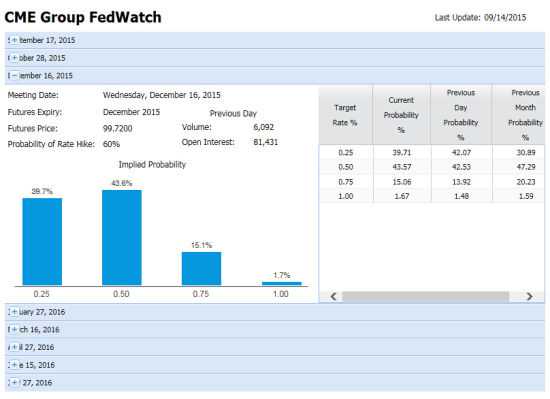Click the horizontal scrollbar thumb under table

pyautogui.click(x=425, y=297)
